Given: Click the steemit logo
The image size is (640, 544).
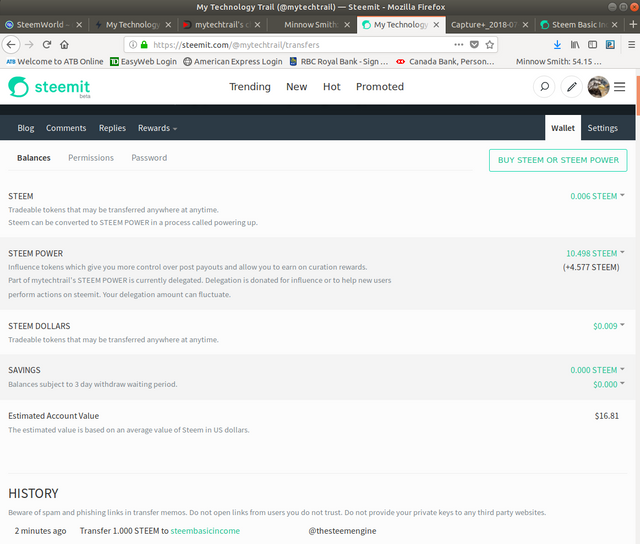Looking at the screenshot, I should tap(49, 87).
